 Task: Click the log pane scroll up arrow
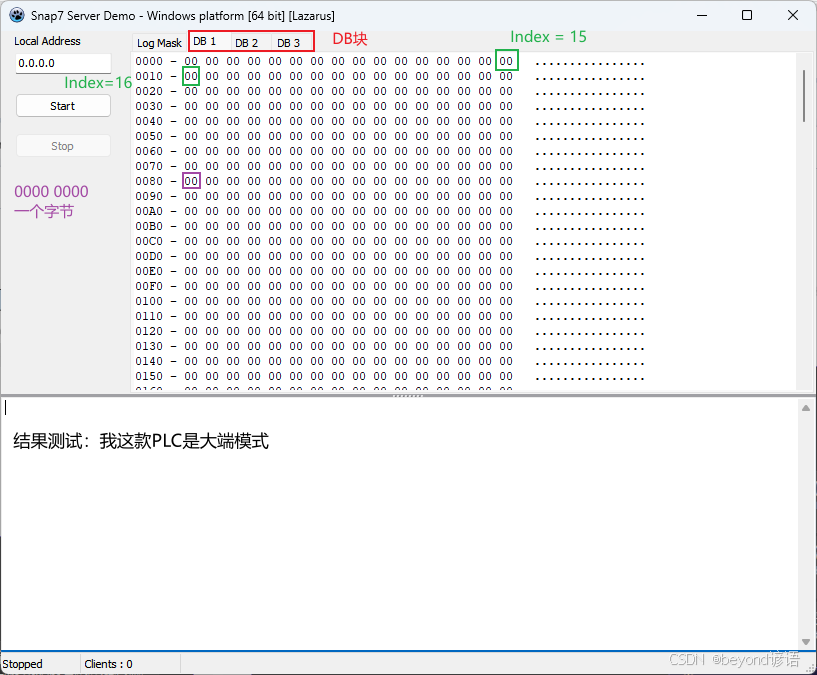point(806,408)
